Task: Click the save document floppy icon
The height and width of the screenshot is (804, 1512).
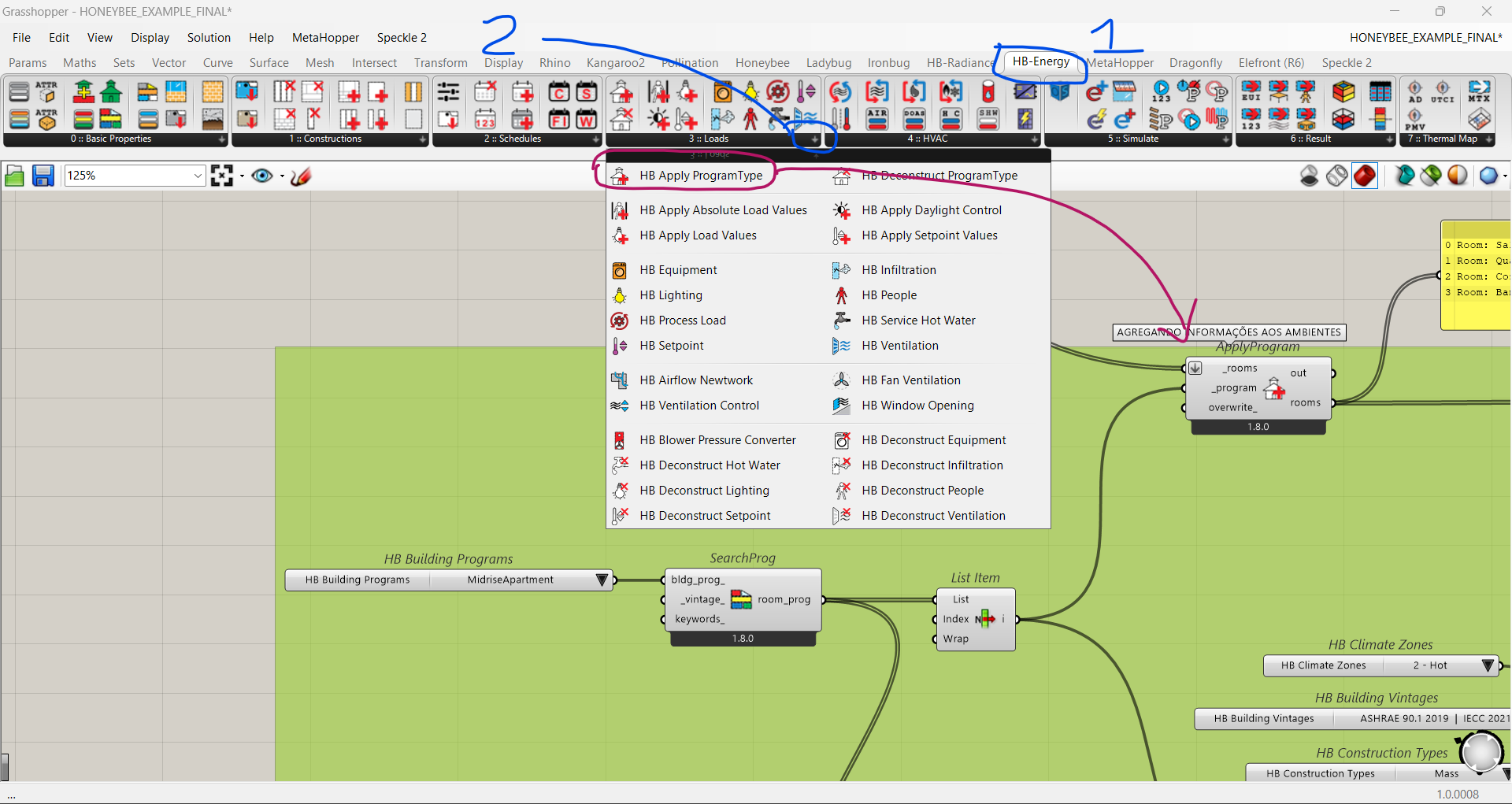Action: pyautogui.click(x=43, y=176)
